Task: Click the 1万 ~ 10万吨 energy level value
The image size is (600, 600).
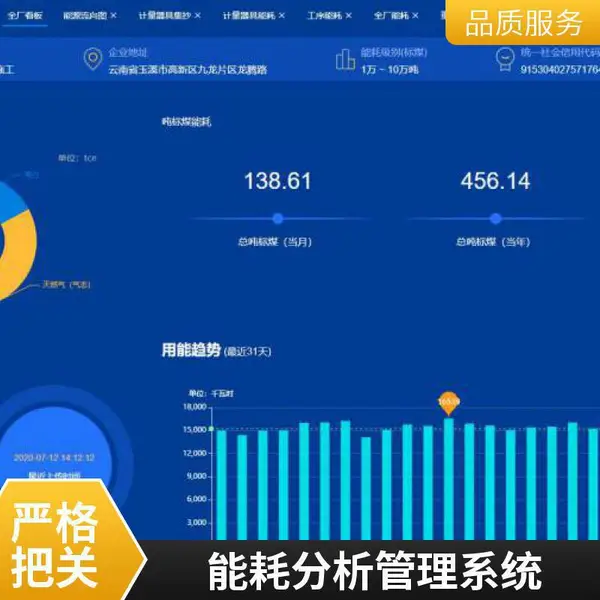Action: click(x=390, y=70)
